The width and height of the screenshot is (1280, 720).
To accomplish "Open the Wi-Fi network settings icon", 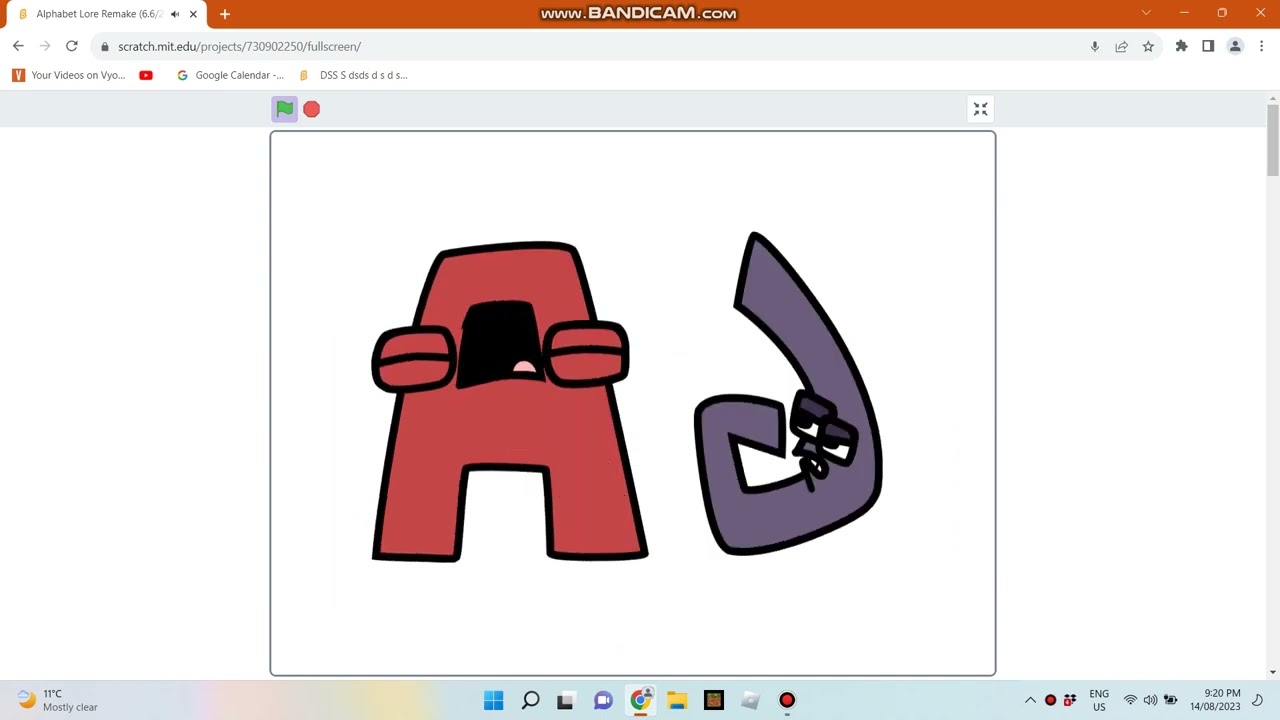I will click(1130, 700).
